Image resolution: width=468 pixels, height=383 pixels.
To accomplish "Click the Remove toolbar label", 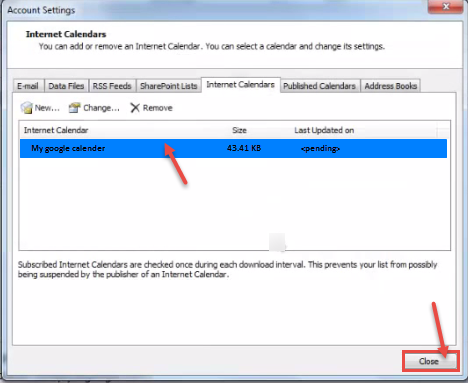I will 158,108.
